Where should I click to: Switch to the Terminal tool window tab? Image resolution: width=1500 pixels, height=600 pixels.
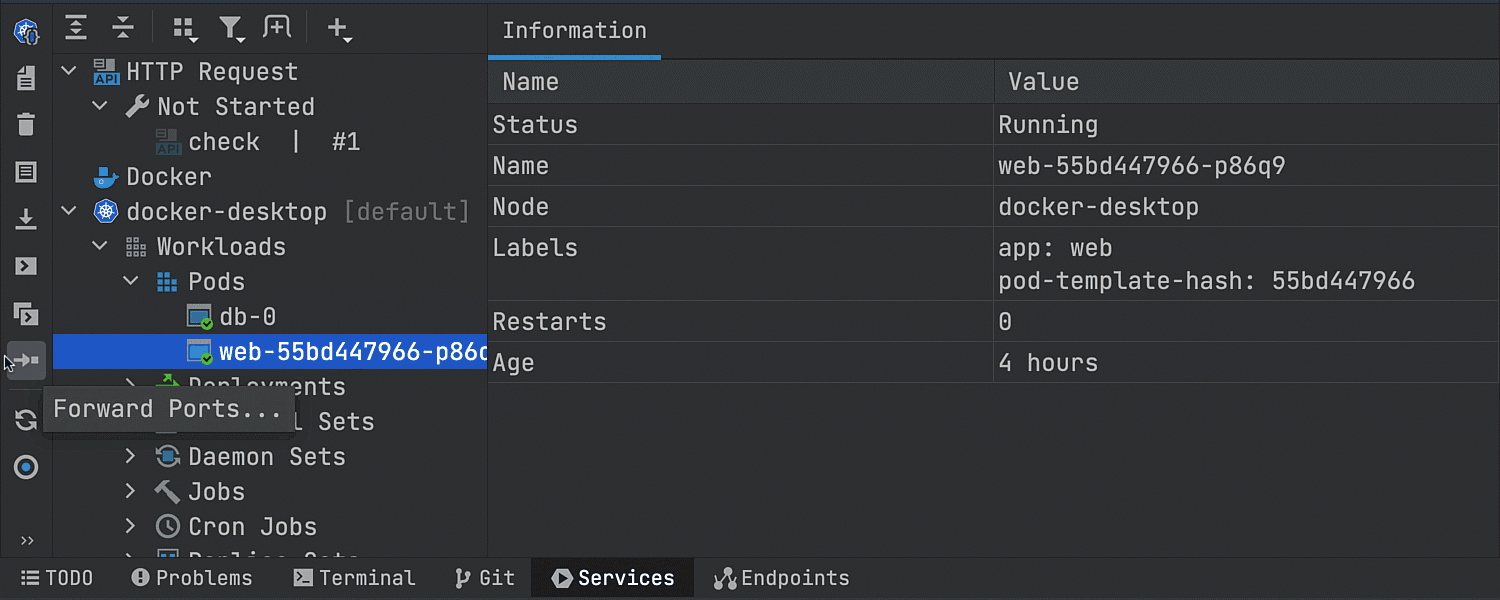(354, 578)
